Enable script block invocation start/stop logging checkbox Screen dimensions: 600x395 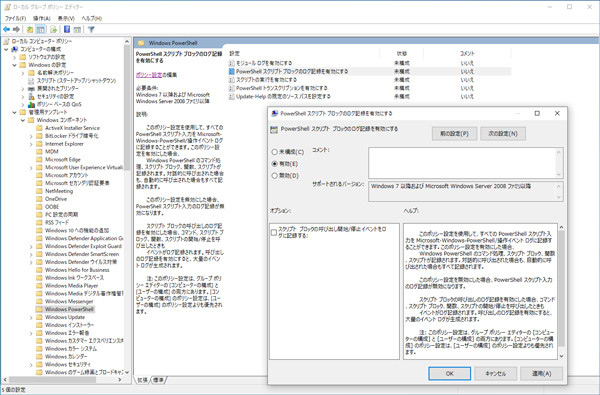click(274, 232)
